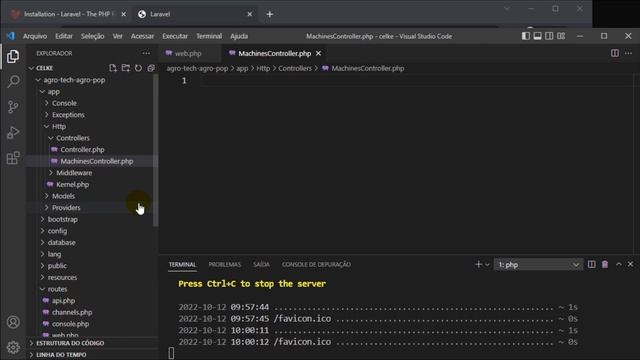Open the terminal selector dropdown '1: php'
Screen dimensions: 640x360
click(538, 265)
